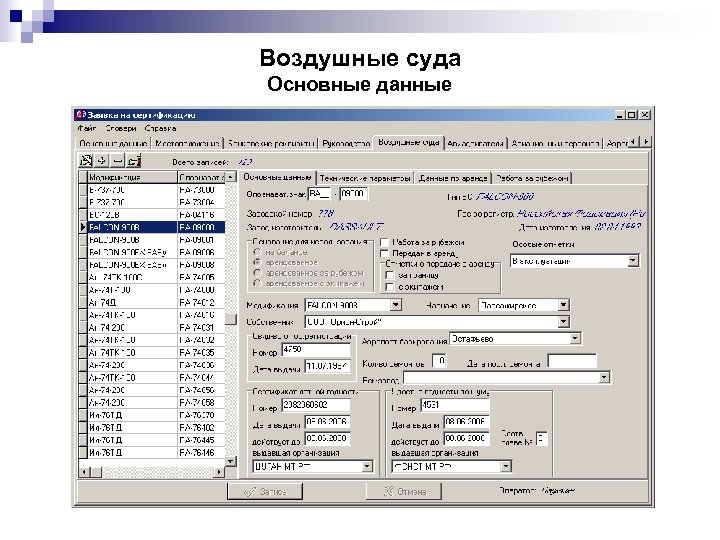Select radio 'арендованное с экипажем'
Screen dimensions: 720x540
[x=258, y=284]
